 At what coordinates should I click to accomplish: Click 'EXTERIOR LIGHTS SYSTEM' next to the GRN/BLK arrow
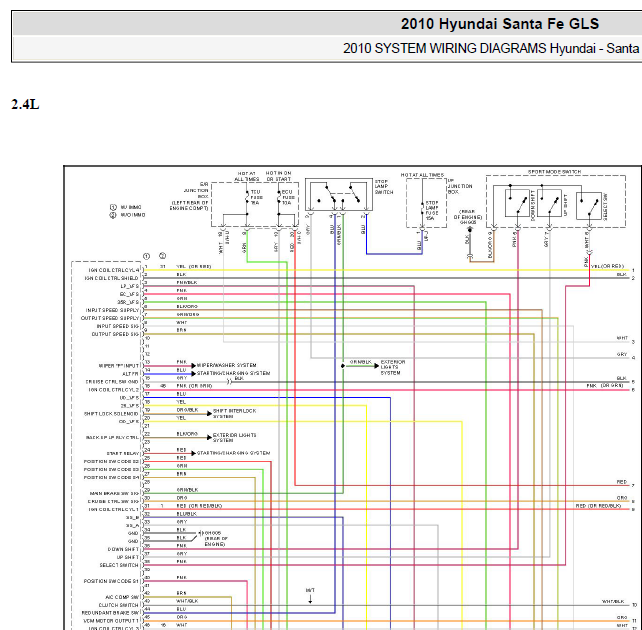(x=393, y=368)
